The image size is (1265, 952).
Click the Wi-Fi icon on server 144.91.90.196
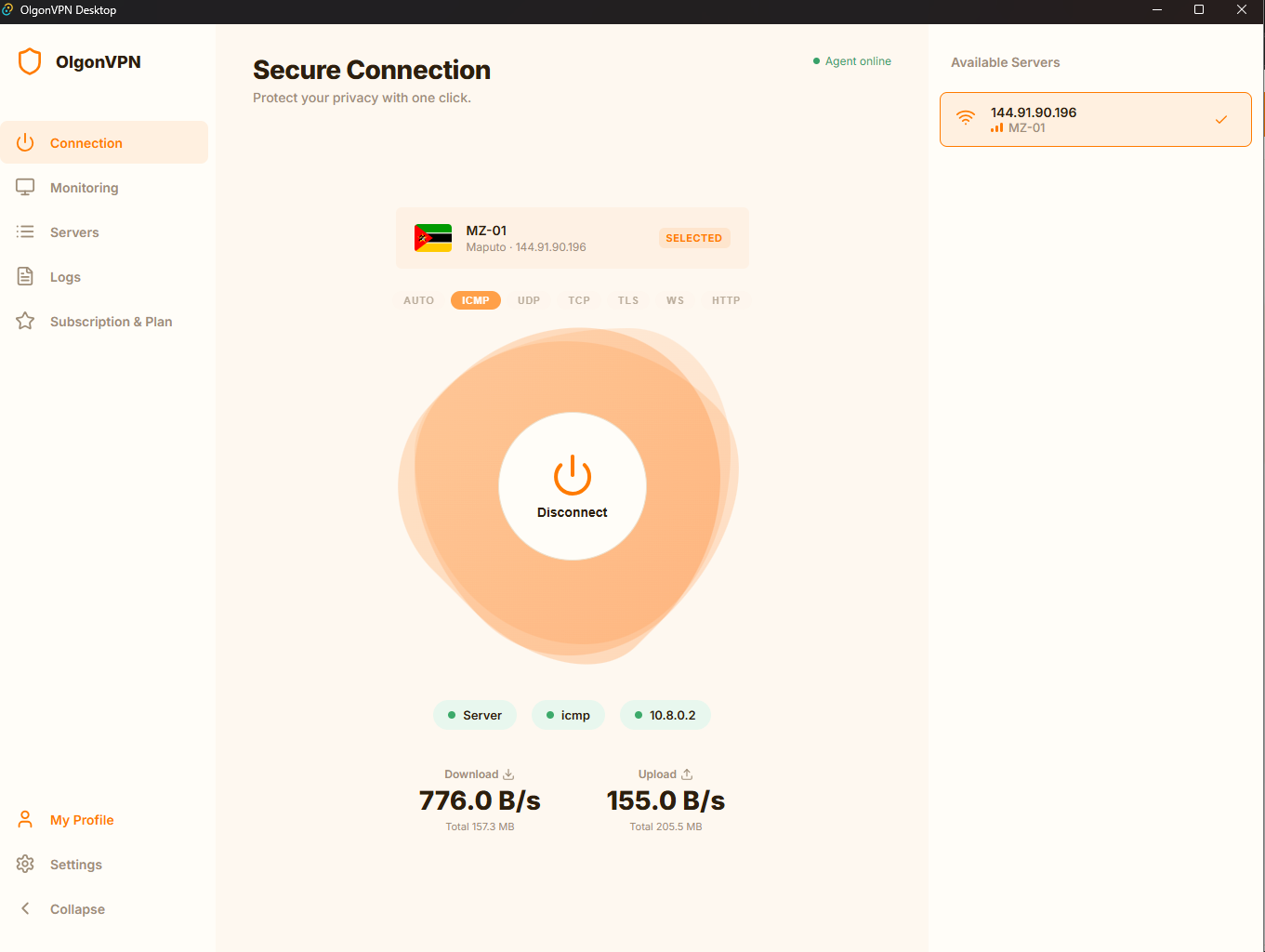click(966, 118)
